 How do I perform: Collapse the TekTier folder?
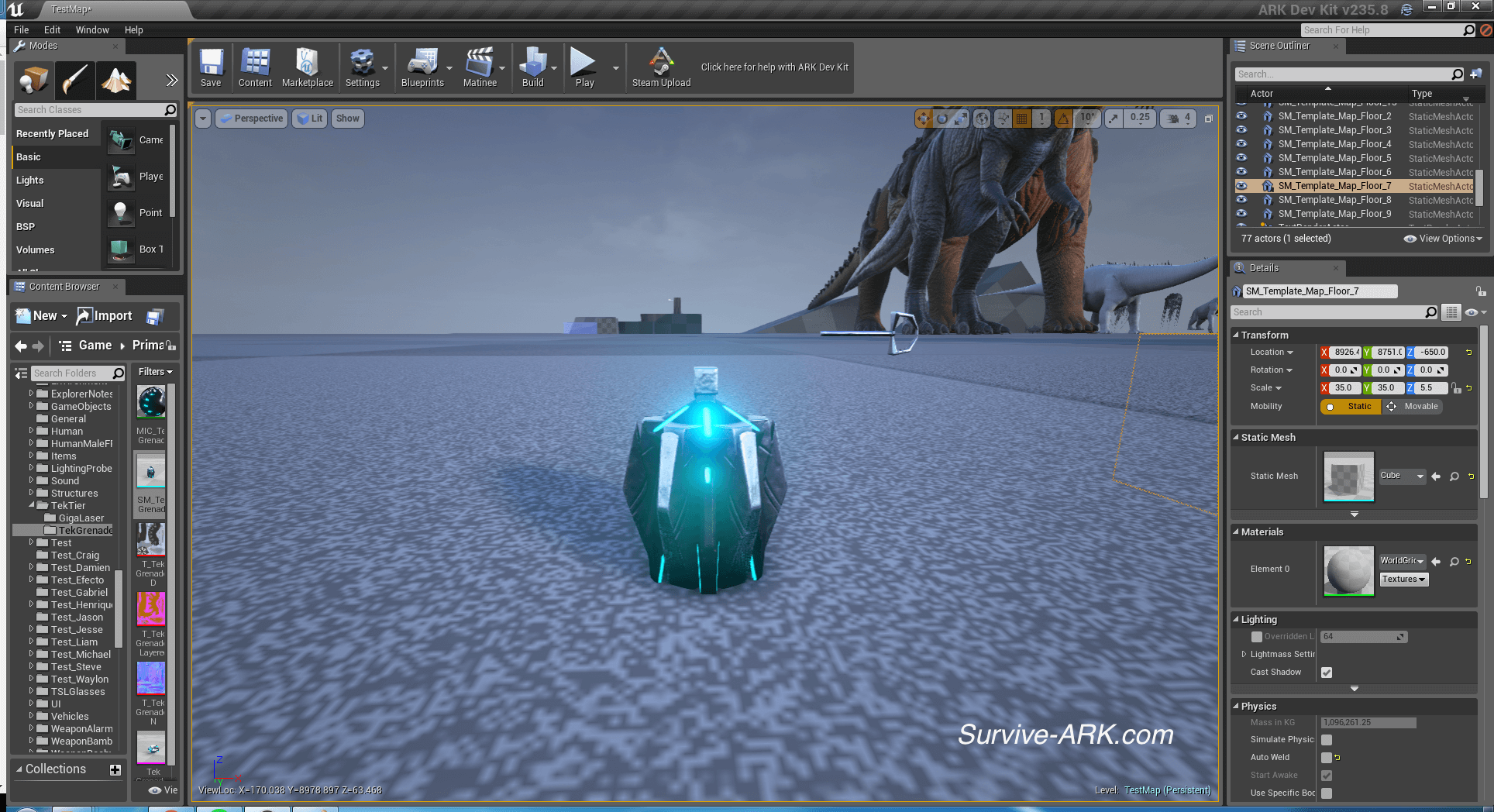[x=32, y=506]
